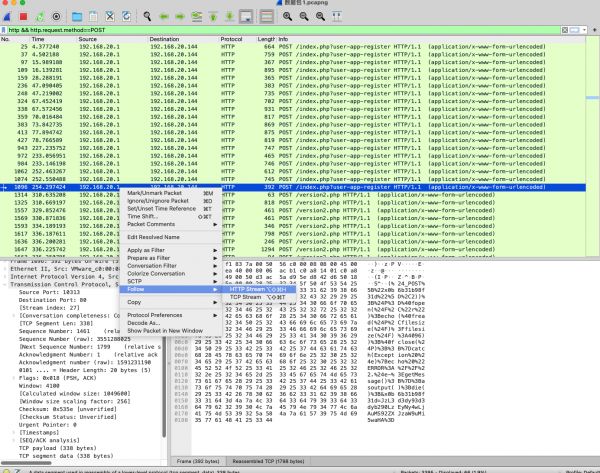The image size is (600, 473).
Task: Apply the display filter arrow button
Action: (574, 30)
